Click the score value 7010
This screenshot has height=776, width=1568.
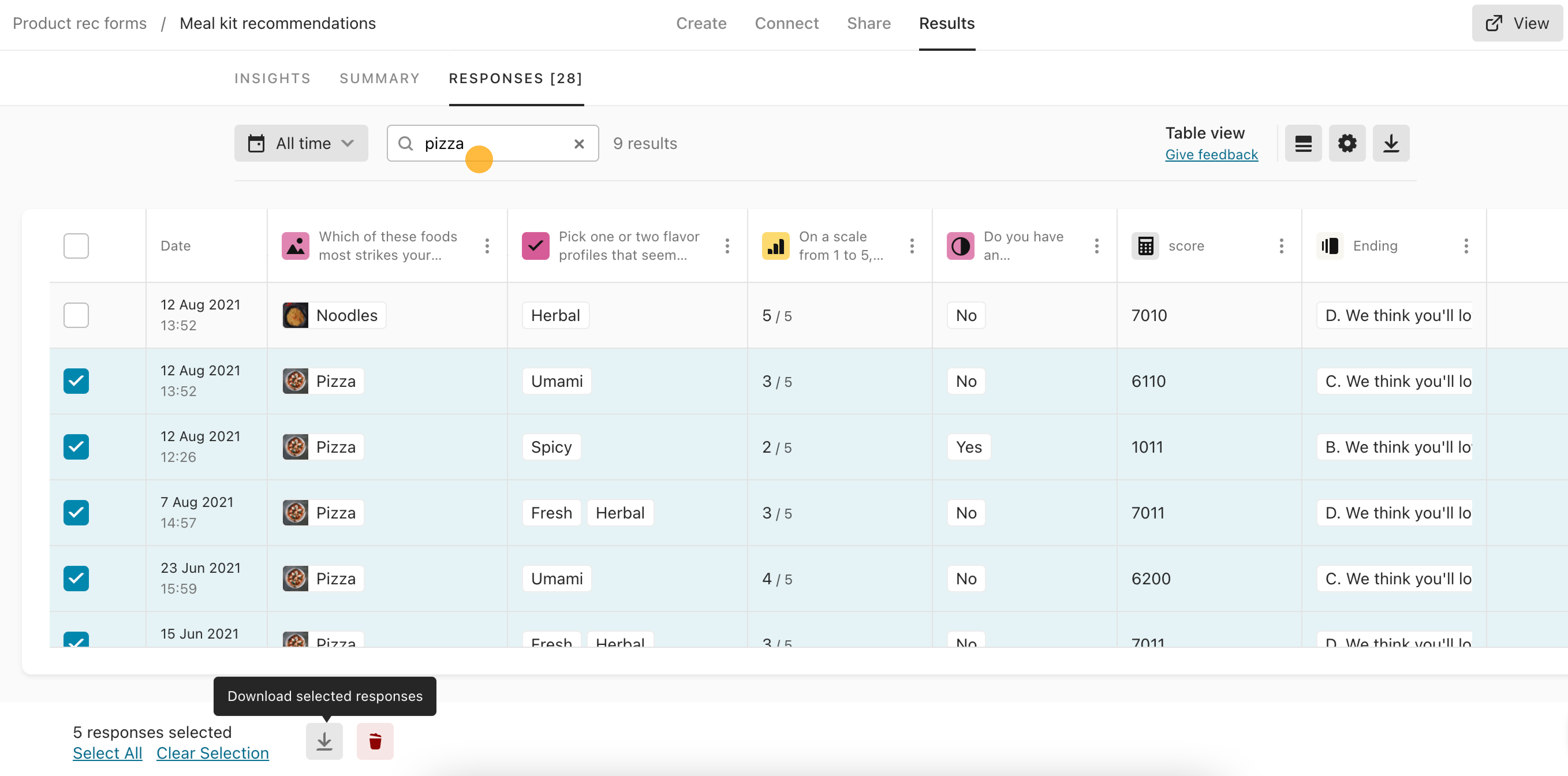(x=1149, y=315)
